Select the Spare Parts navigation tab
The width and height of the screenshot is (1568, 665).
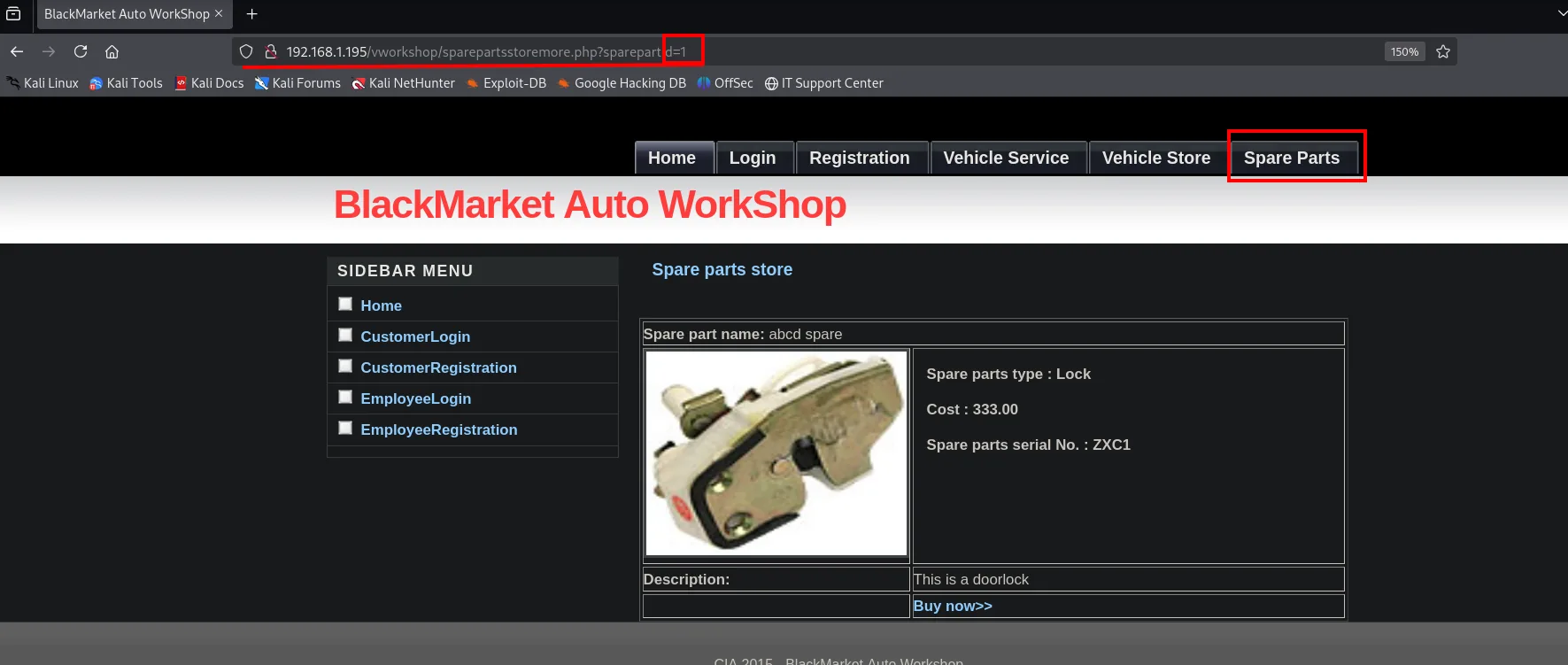click(x=1294, y=158)
